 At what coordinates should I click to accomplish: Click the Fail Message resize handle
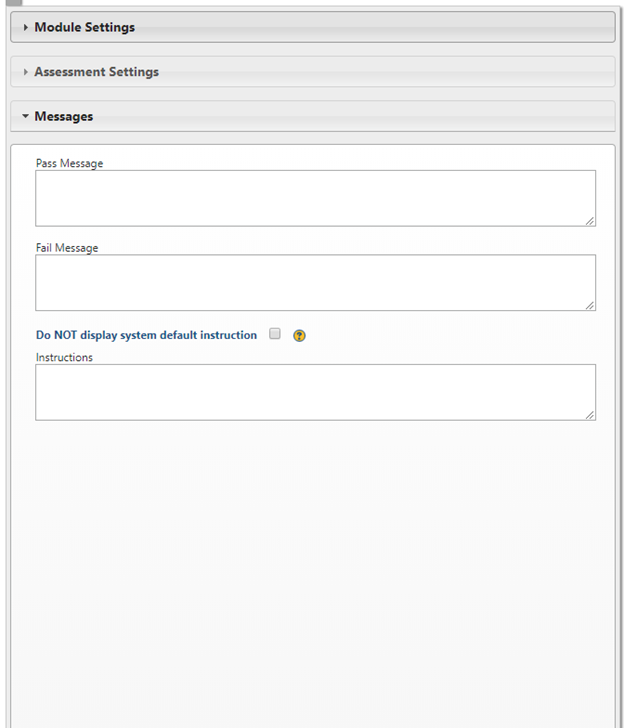(x=590, y=306)
